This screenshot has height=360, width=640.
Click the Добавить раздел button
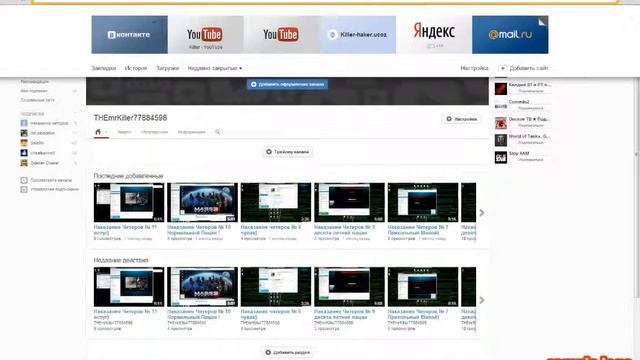point(287,352)
